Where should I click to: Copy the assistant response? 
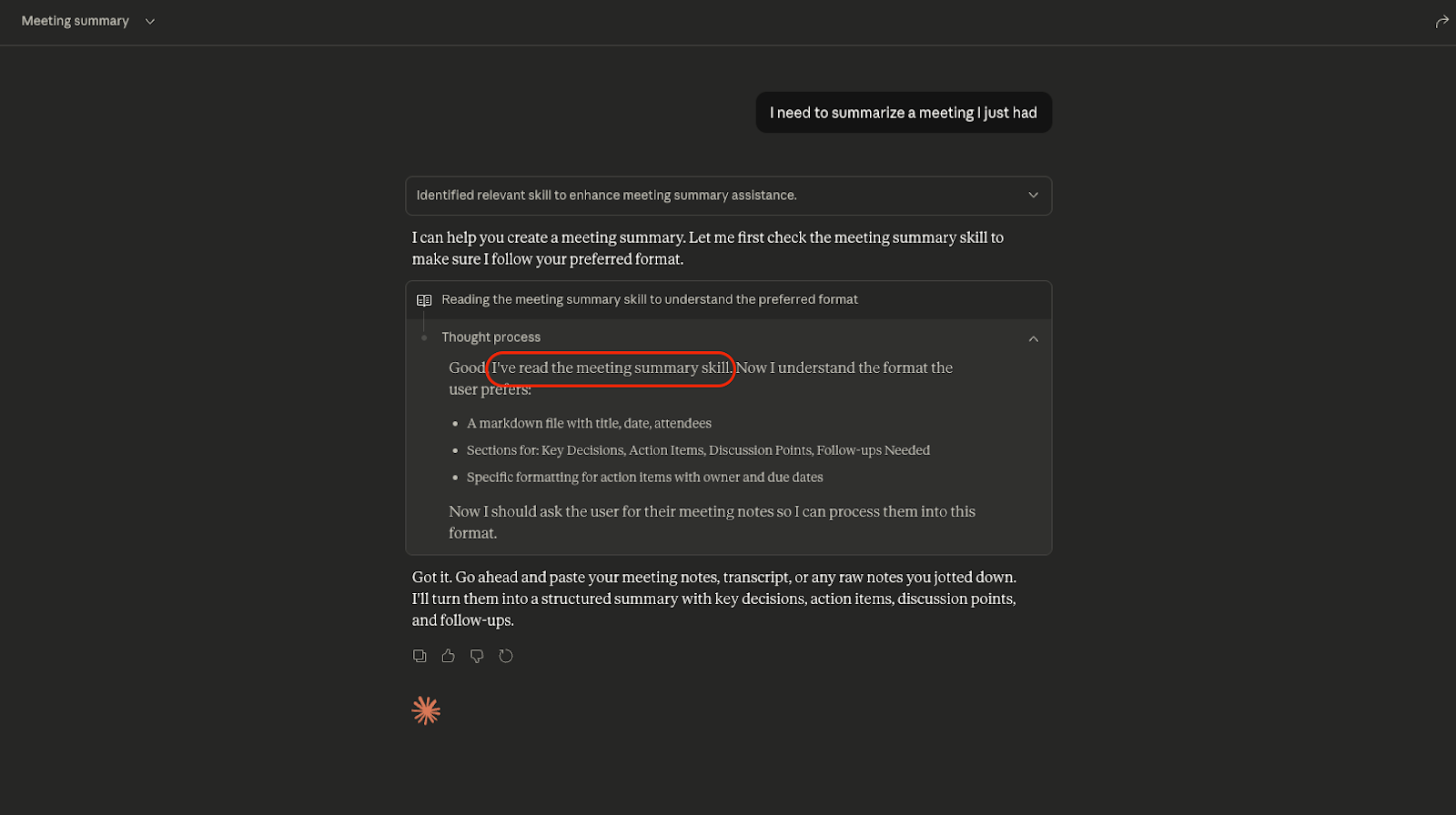420,656
